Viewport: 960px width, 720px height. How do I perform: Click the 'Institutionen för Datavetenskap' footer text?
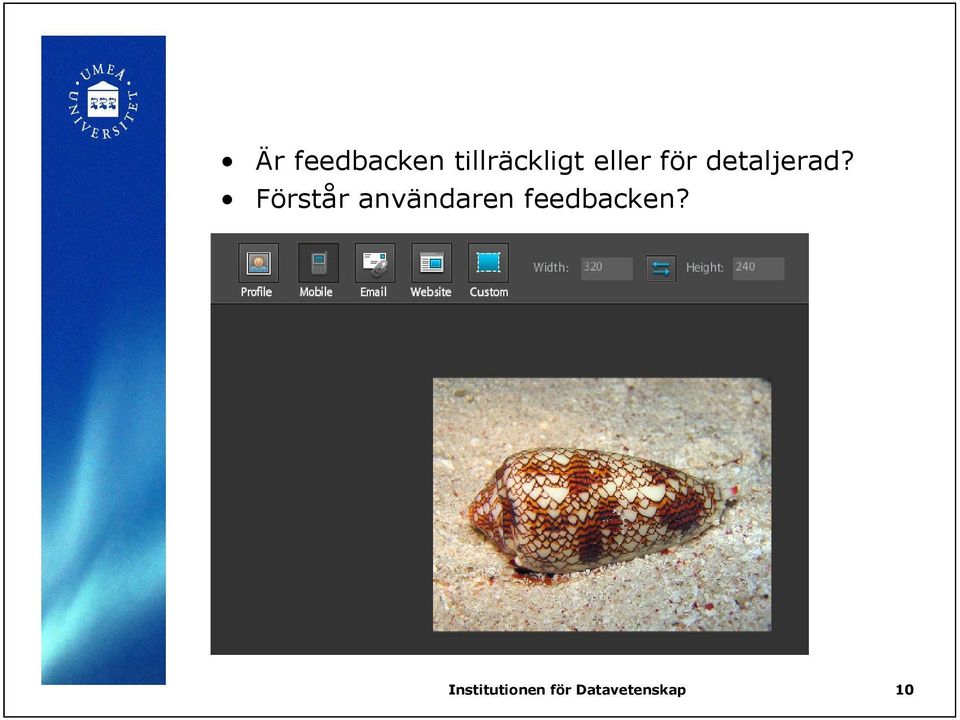point(567,690)
